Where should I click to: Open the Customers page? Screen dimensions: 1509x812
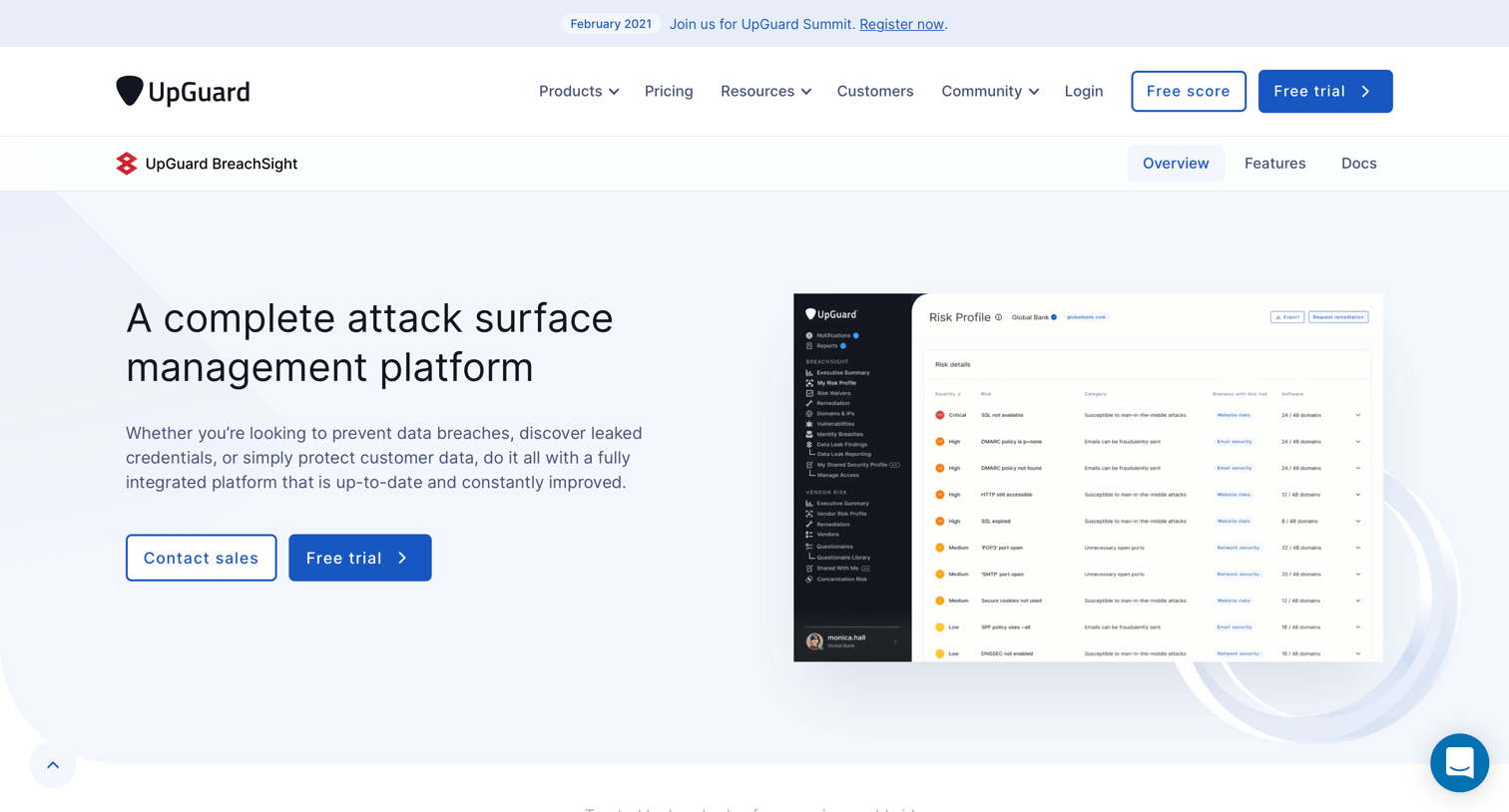(x=875, y=91)
